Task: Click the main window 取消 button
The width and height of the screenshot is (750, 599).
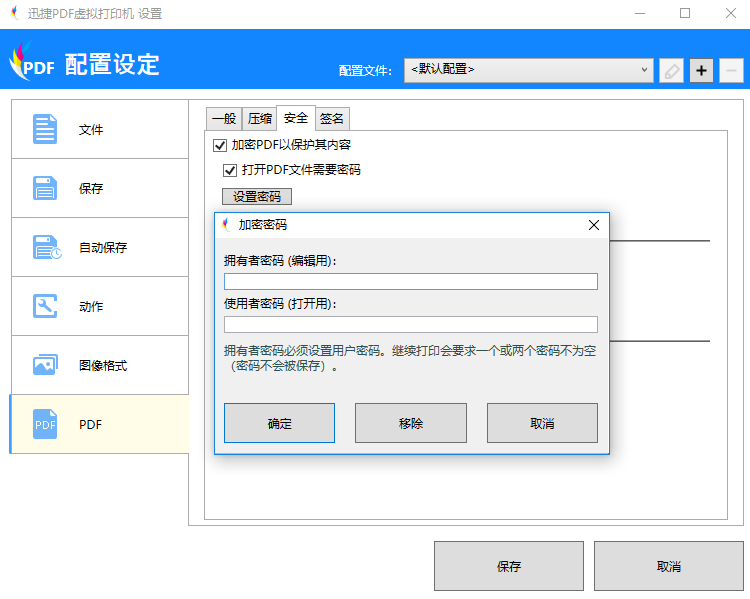Action: 669,566
